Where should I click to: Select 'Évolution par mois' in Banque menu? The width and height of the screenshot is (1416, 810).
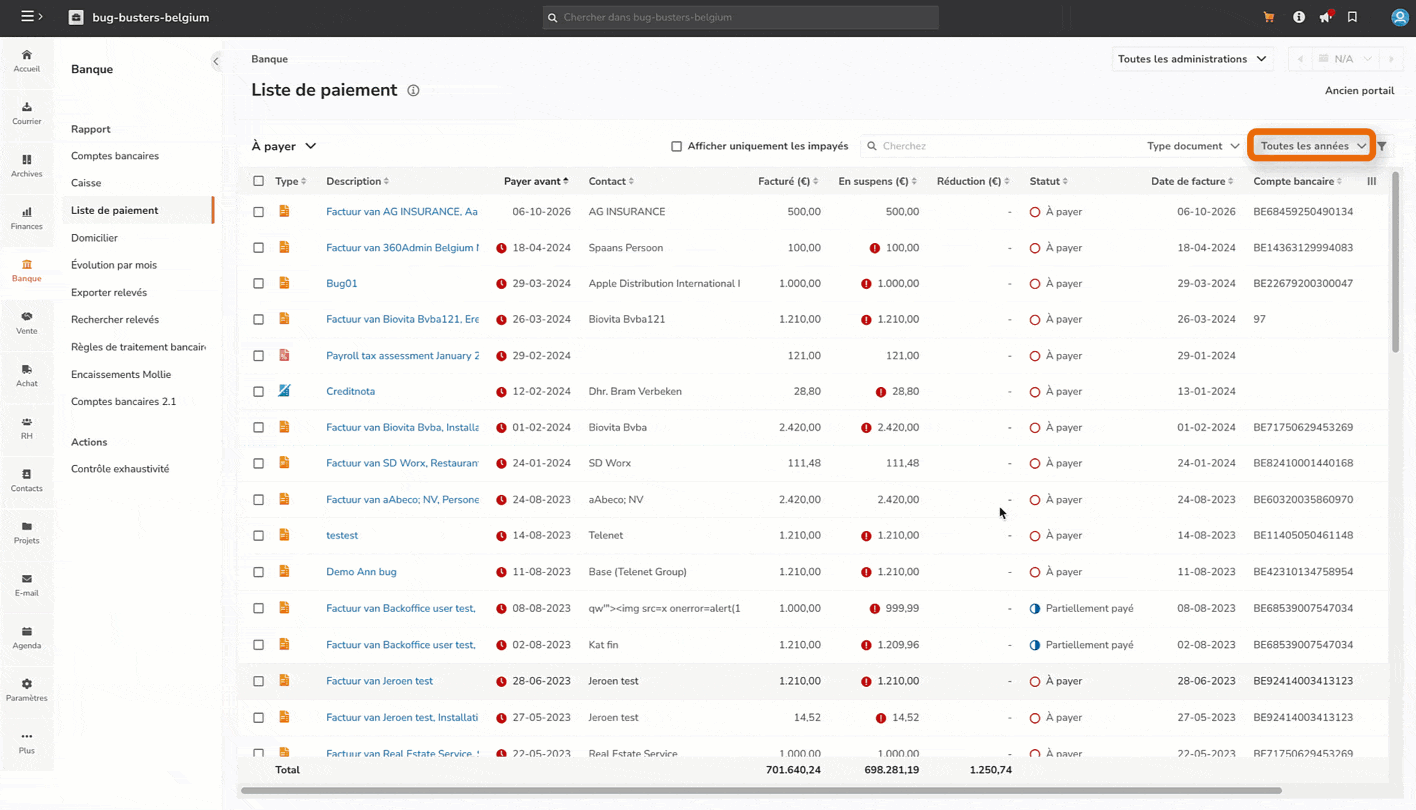click(x=114, y=265)
